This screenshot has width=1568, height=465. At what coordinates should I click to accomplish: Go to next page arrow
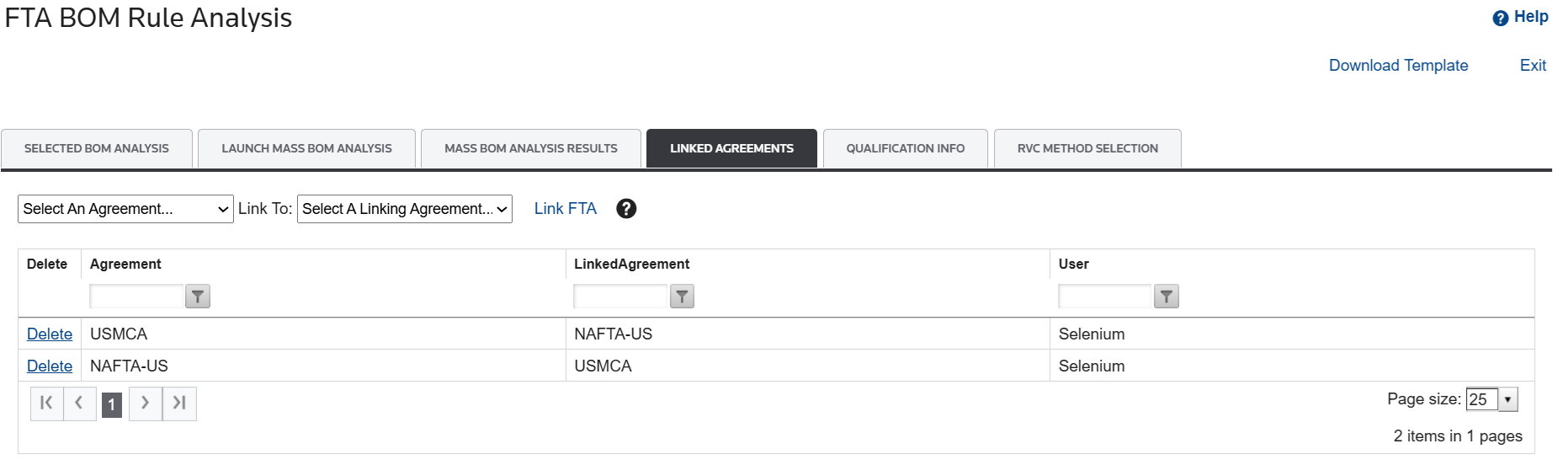(x=146, y=404)
